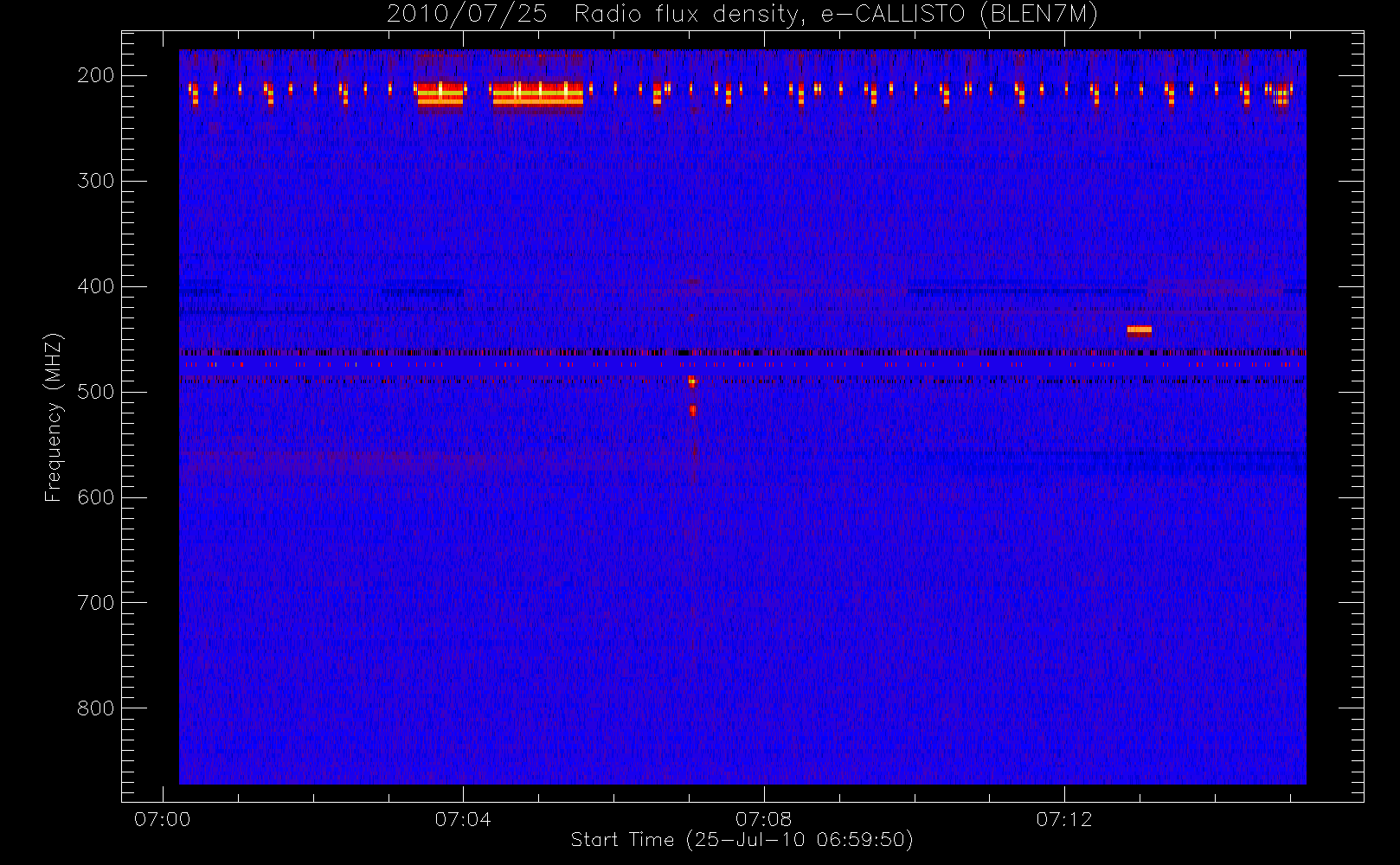Click the 800 frequency tick label

click(x=96, y=708)
